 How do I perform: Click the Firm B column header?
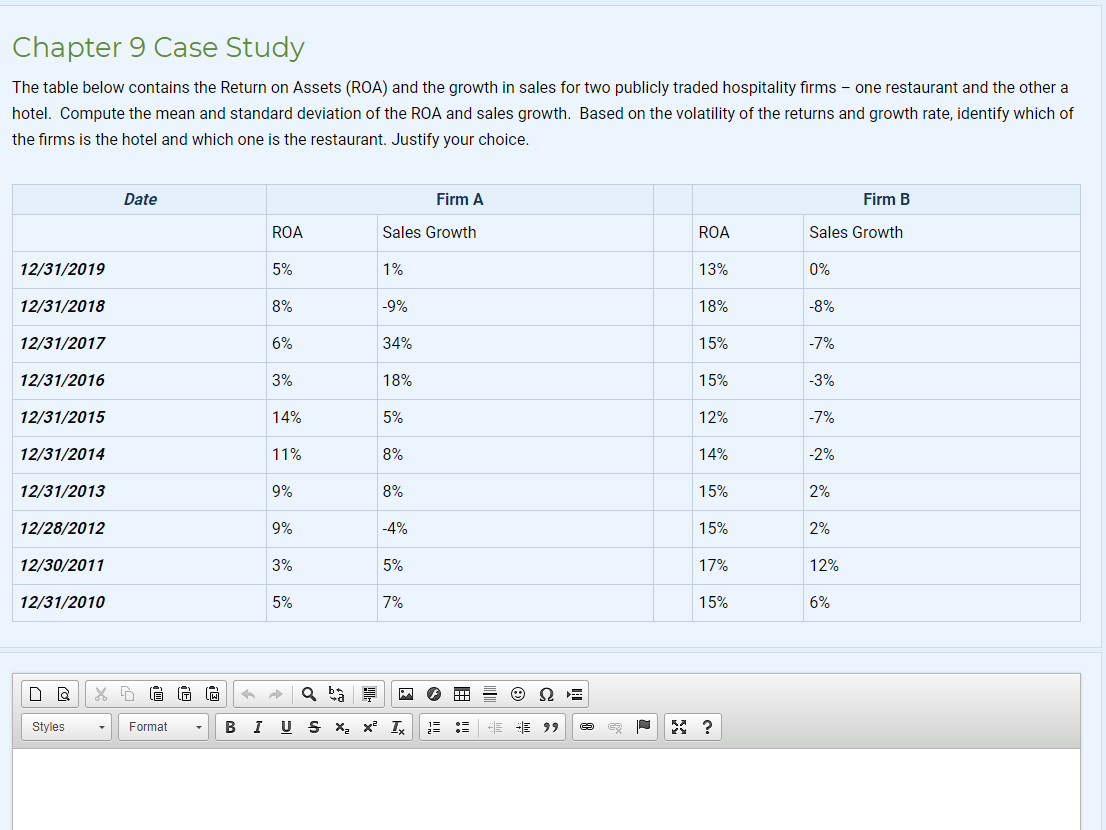click(x=887, y=200)
